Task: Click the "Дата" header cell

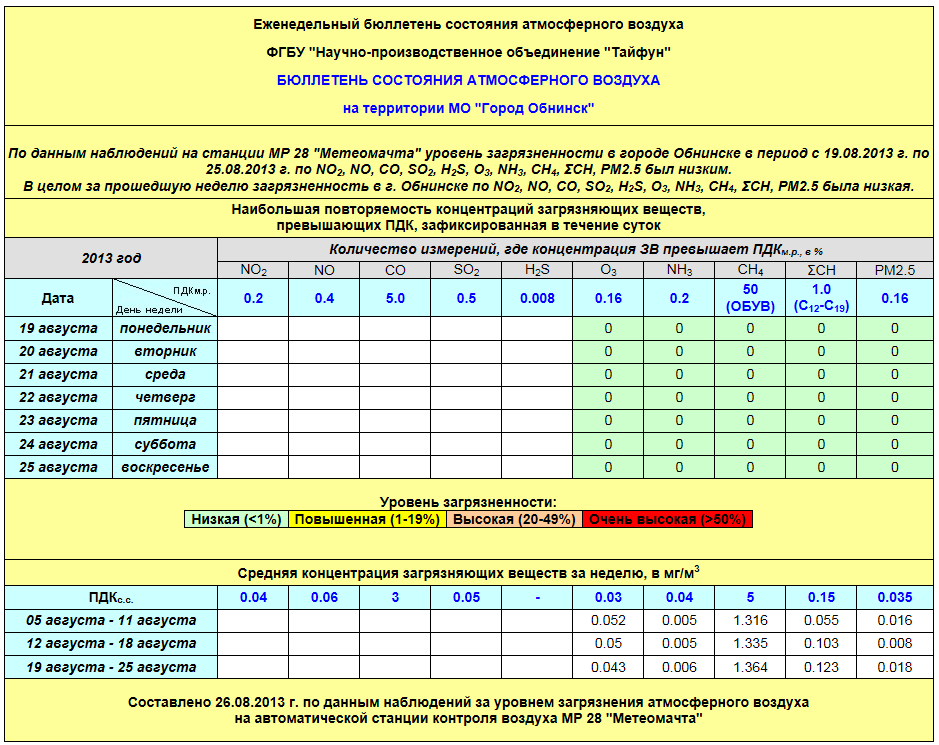Action: [57, 298]
